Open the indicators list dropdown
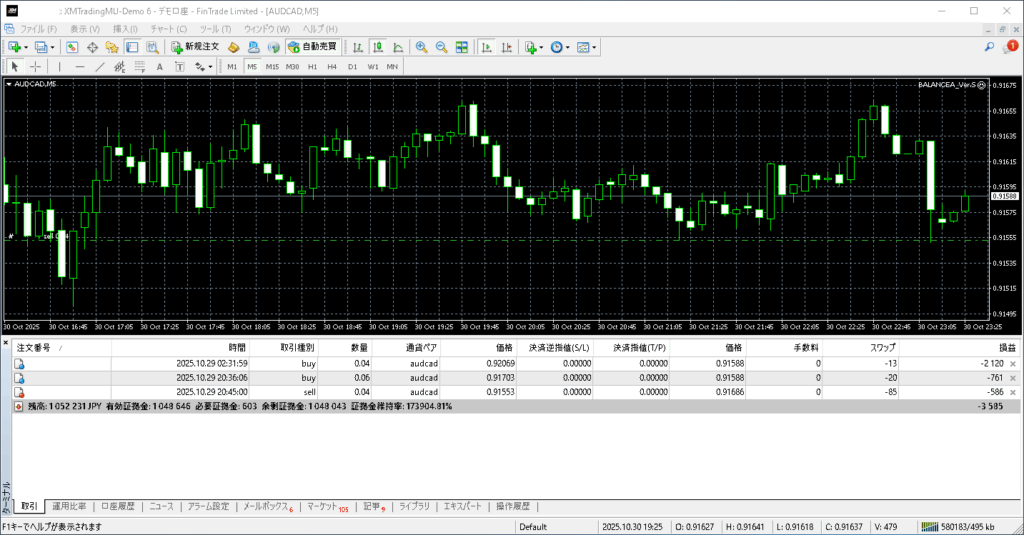The image size is (1024, 535). coord(541,47)
